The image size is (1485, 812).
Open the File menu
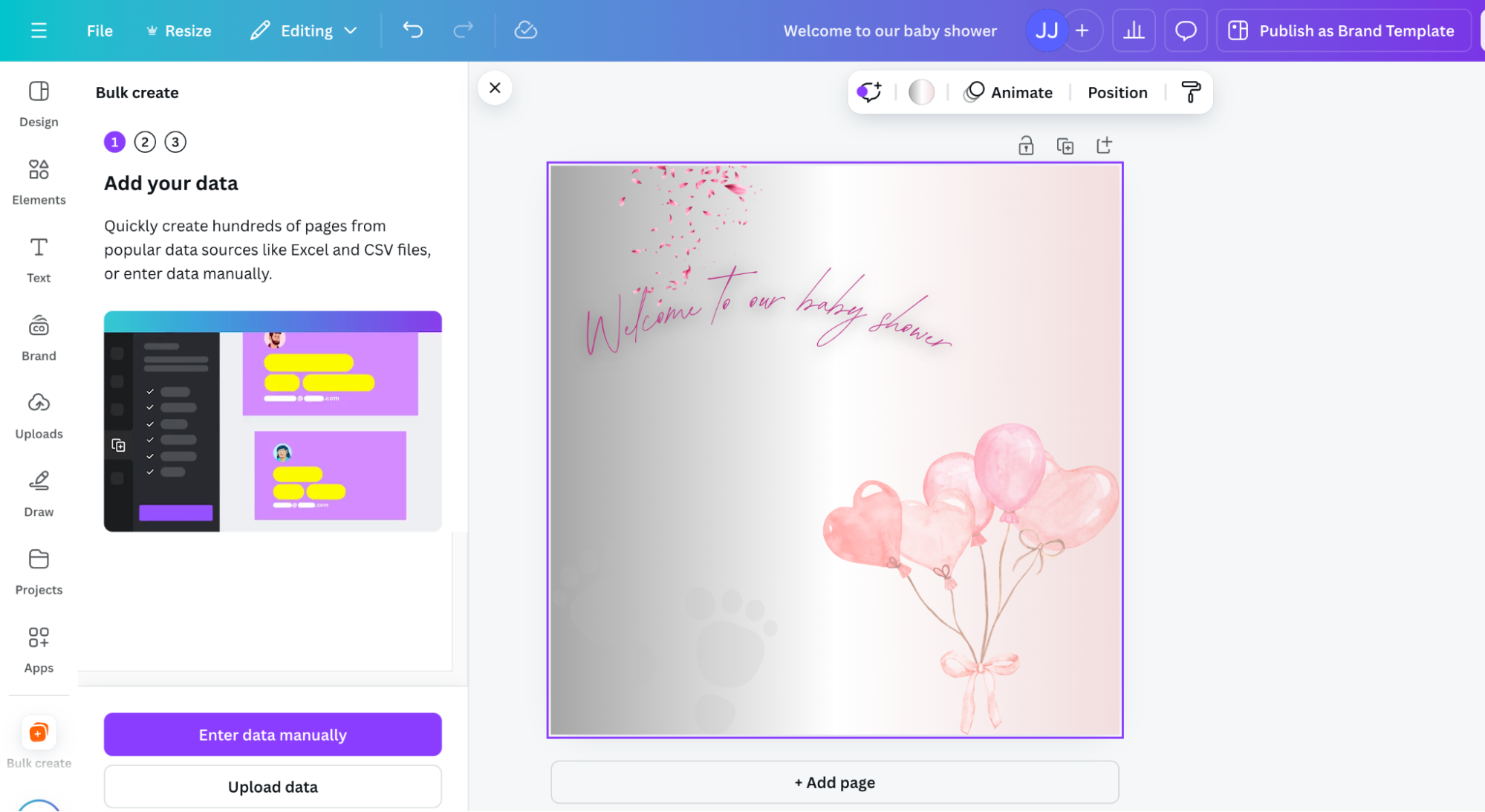click(100, 30)
